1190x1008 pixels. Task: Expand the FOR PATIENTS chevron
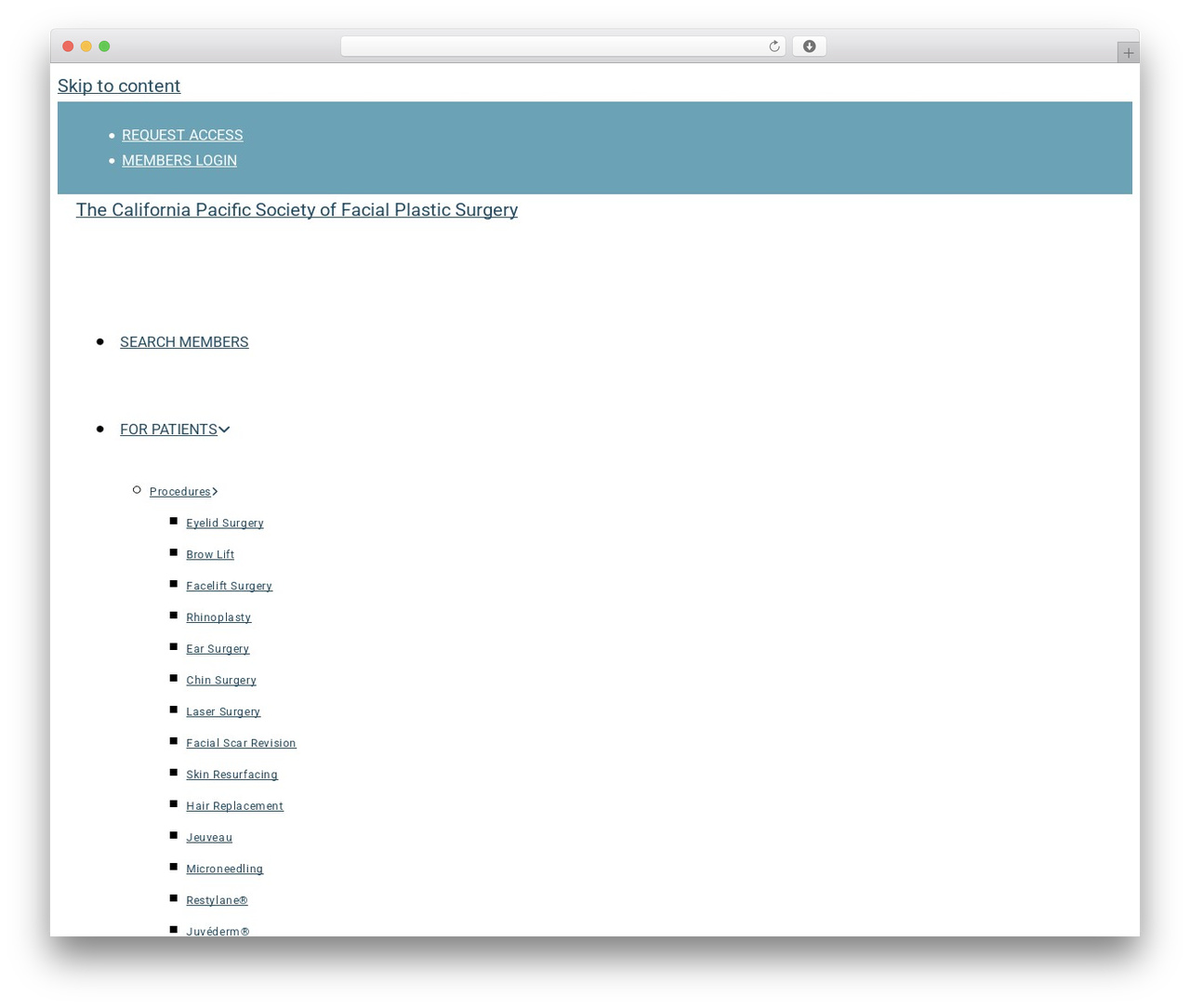click(x=224, y=430)
